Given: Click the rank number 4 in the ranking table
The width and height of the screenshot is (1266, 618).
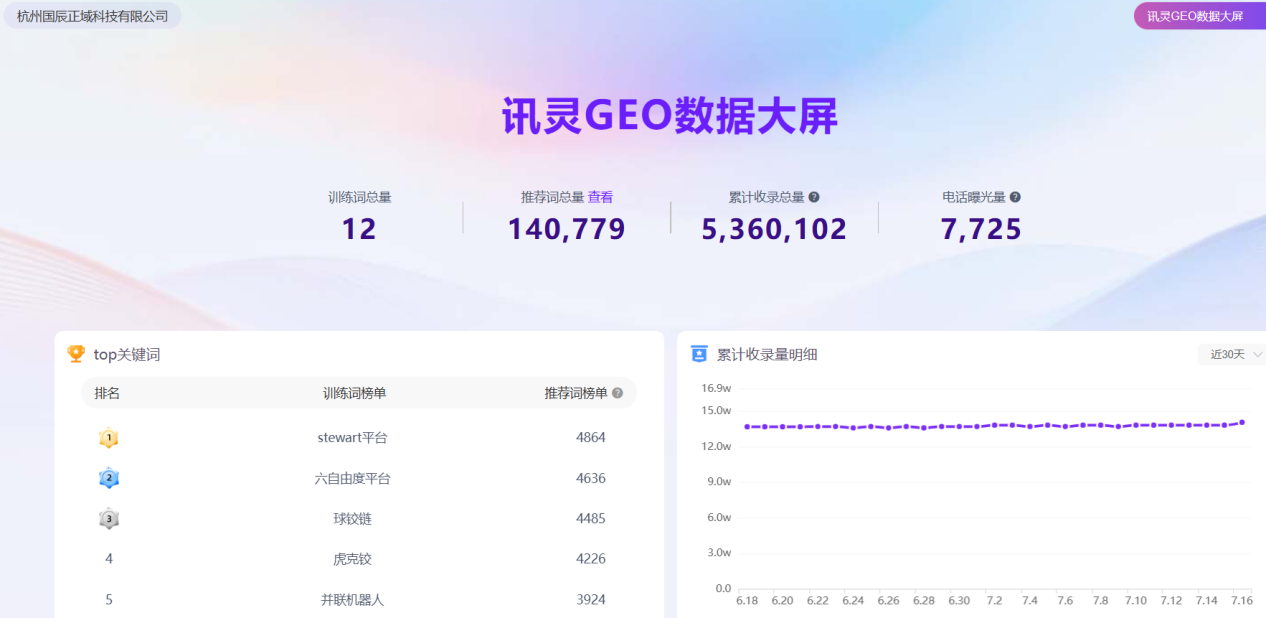Looking at the screenshot, I should [109, 559].
